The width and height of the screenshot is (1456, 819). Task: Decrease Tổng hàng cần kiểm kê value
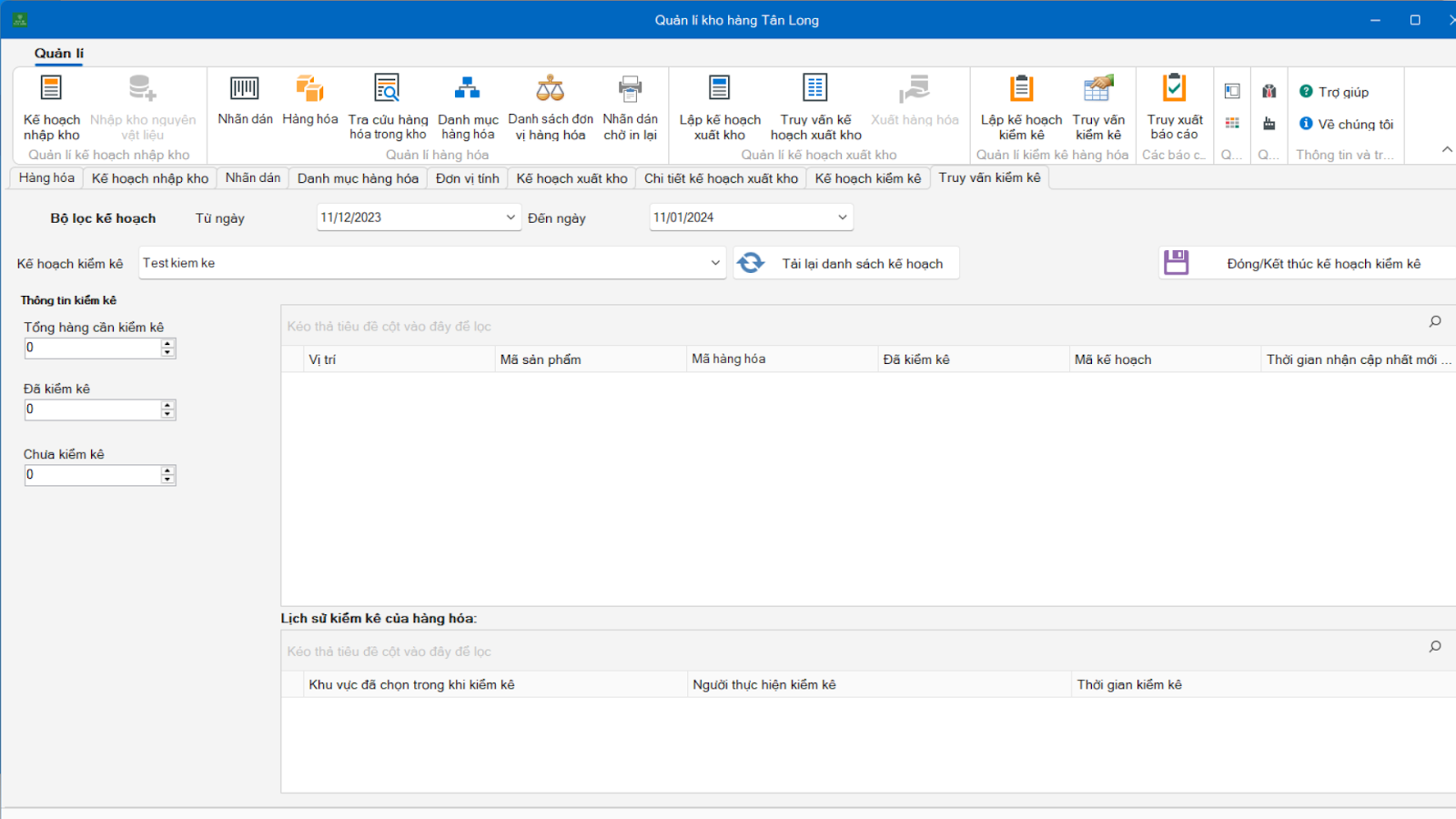coord(167,352)
